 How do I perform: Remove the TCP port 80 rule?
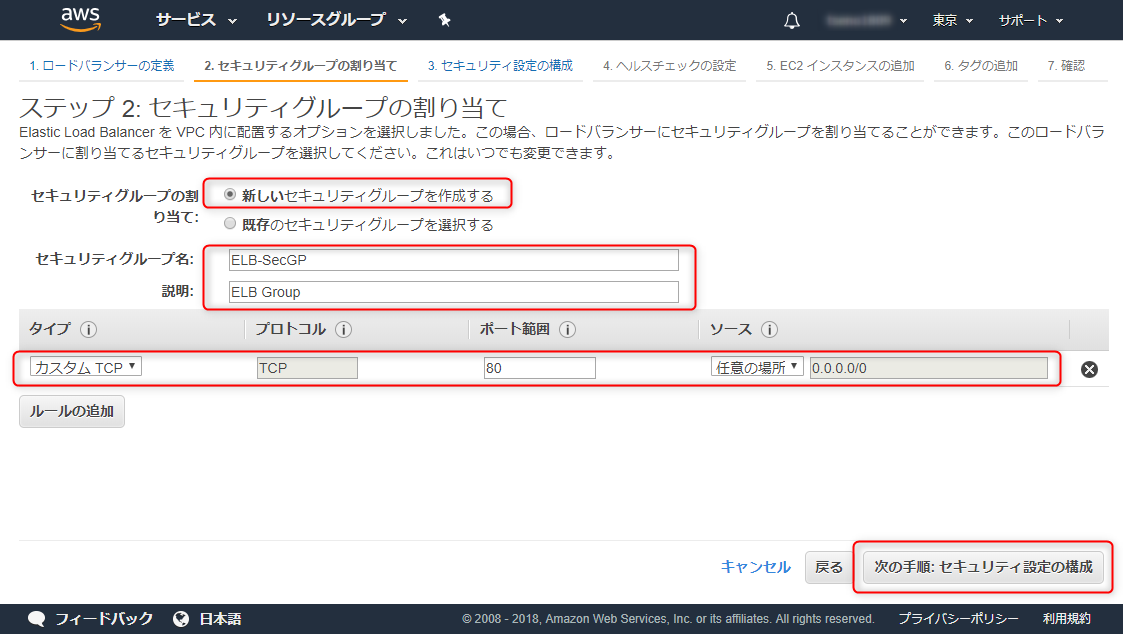point(1089,368)
